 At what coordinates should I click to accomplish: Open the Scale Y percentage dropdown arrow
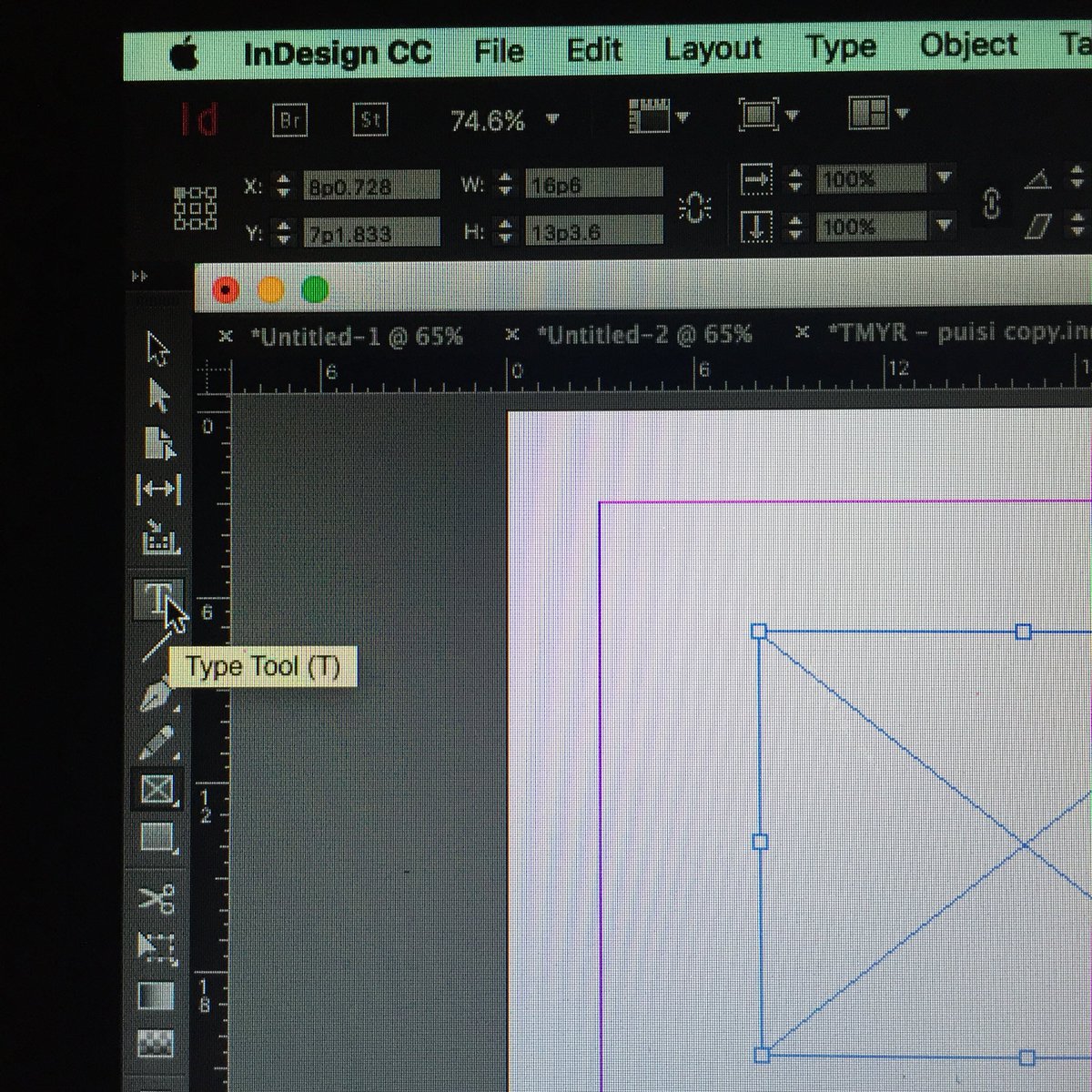pos(944,224)
